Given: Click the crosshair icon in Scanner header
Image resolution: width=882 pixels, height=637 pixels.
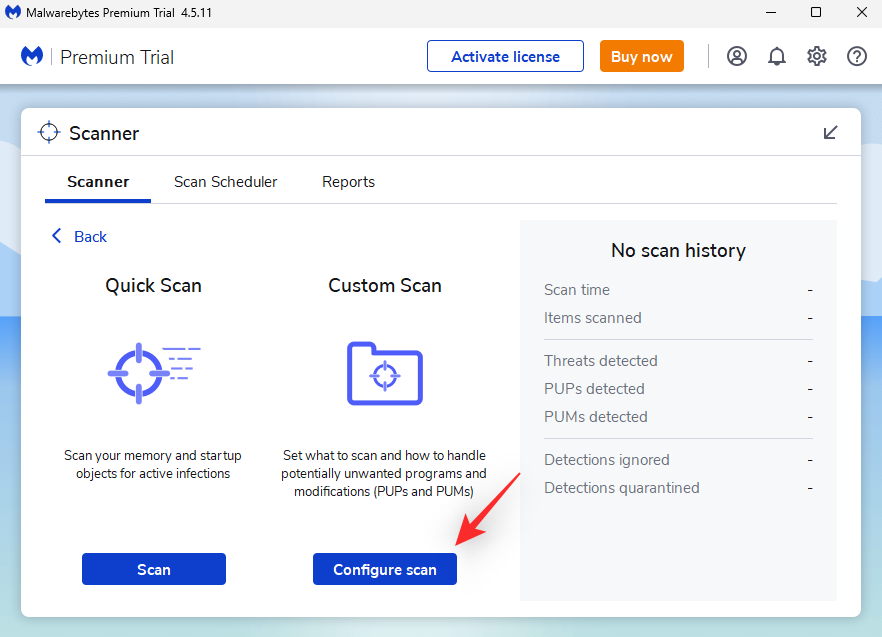Looking at the screenshot, I should point(48,133).
